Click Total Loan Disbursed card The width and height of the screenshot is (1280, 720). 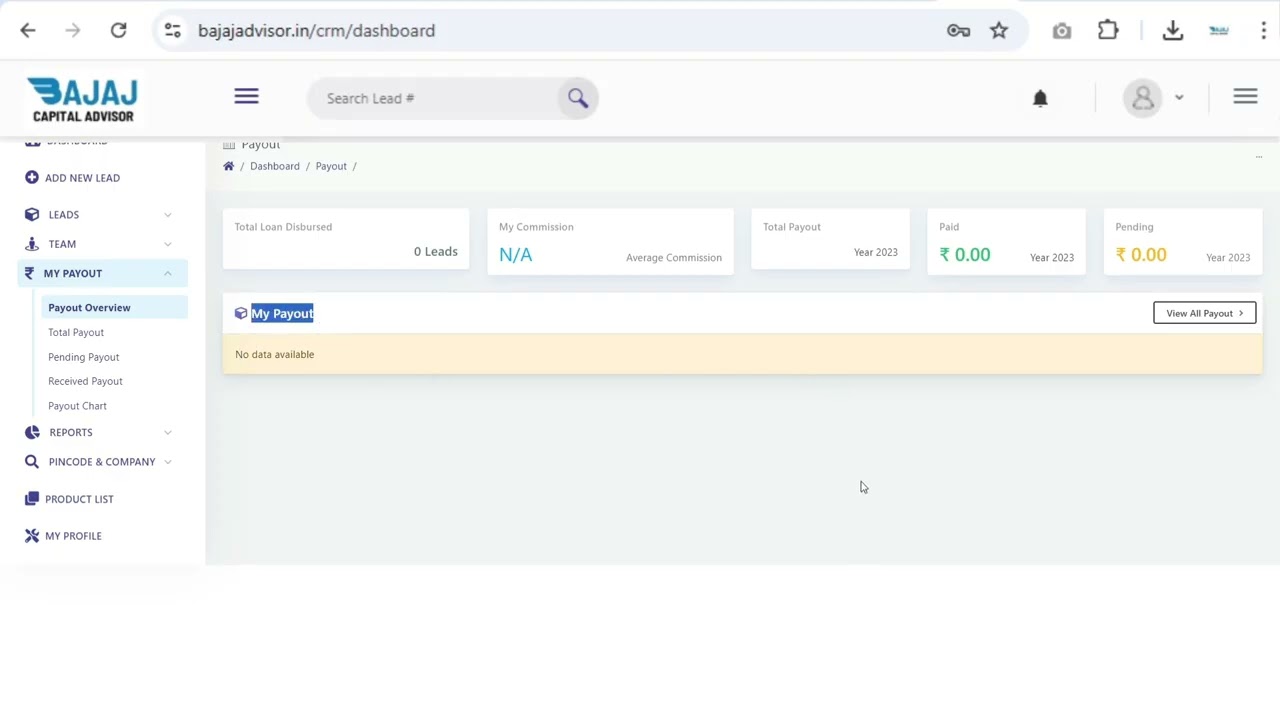346,240
